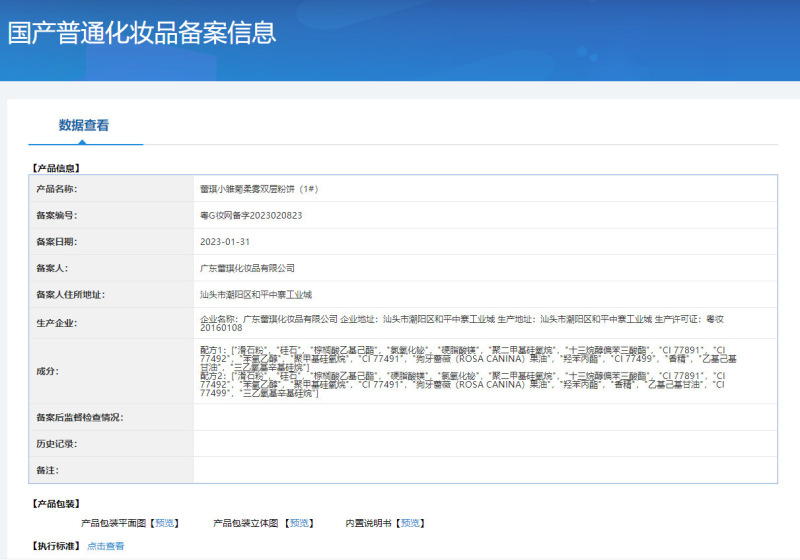Viewport: 800px width, 560px height.
Task: Click the 【产品包装】 section heading
Action: tap(56, 504)
